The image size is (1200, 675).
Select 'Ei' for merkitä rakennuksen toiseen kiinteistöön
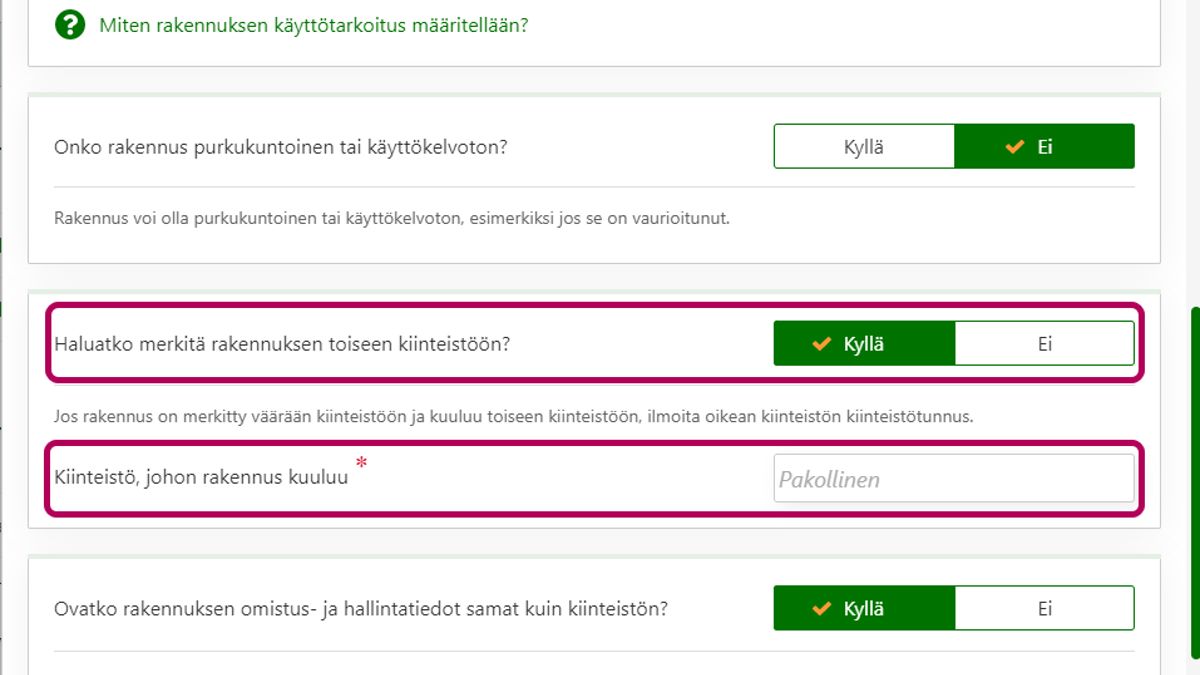point(1044,344)
